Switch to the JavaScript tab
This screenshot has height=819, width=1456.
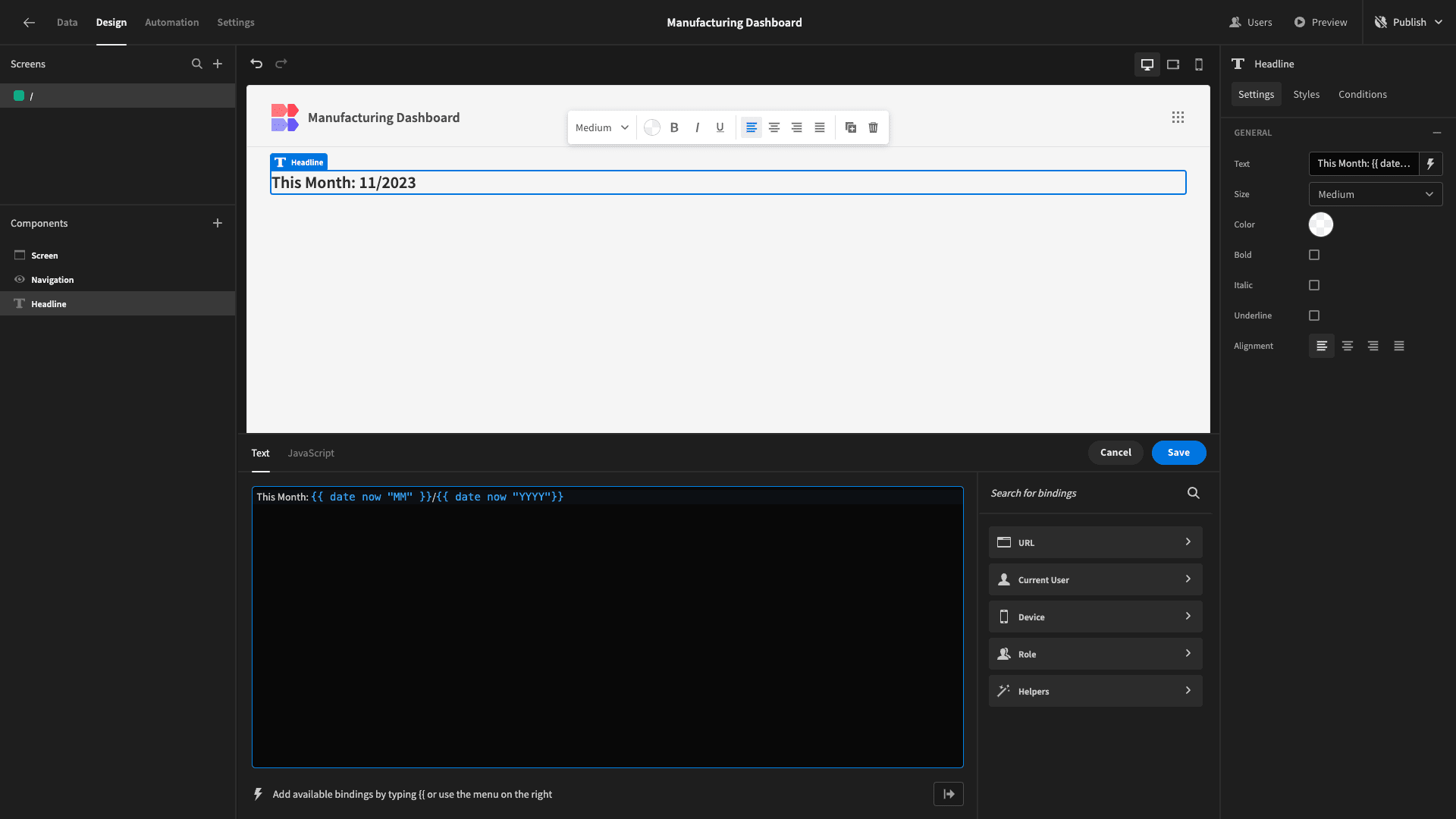pos(311,453)
